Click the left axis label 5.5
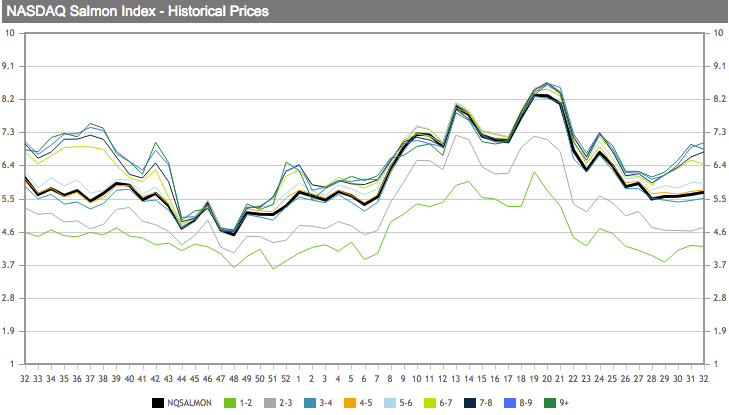 8,199
